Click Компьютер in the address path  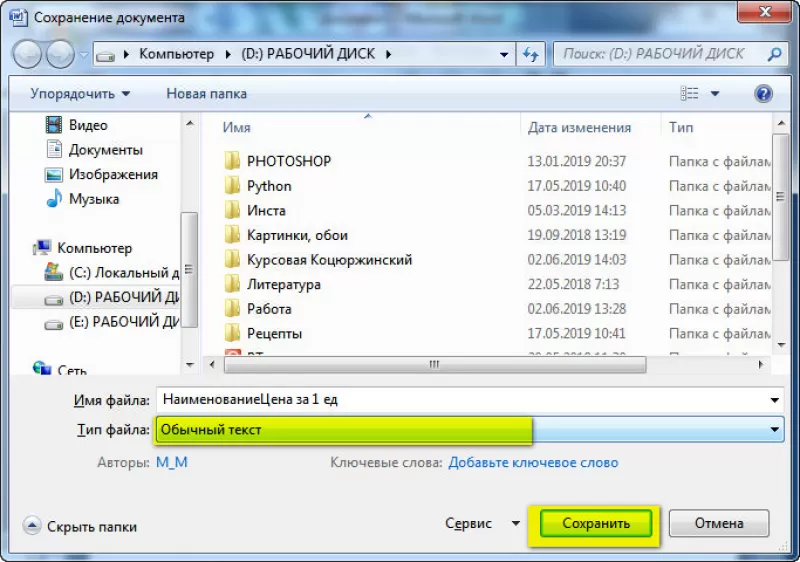pyautogui.click(x=177, y=54)
